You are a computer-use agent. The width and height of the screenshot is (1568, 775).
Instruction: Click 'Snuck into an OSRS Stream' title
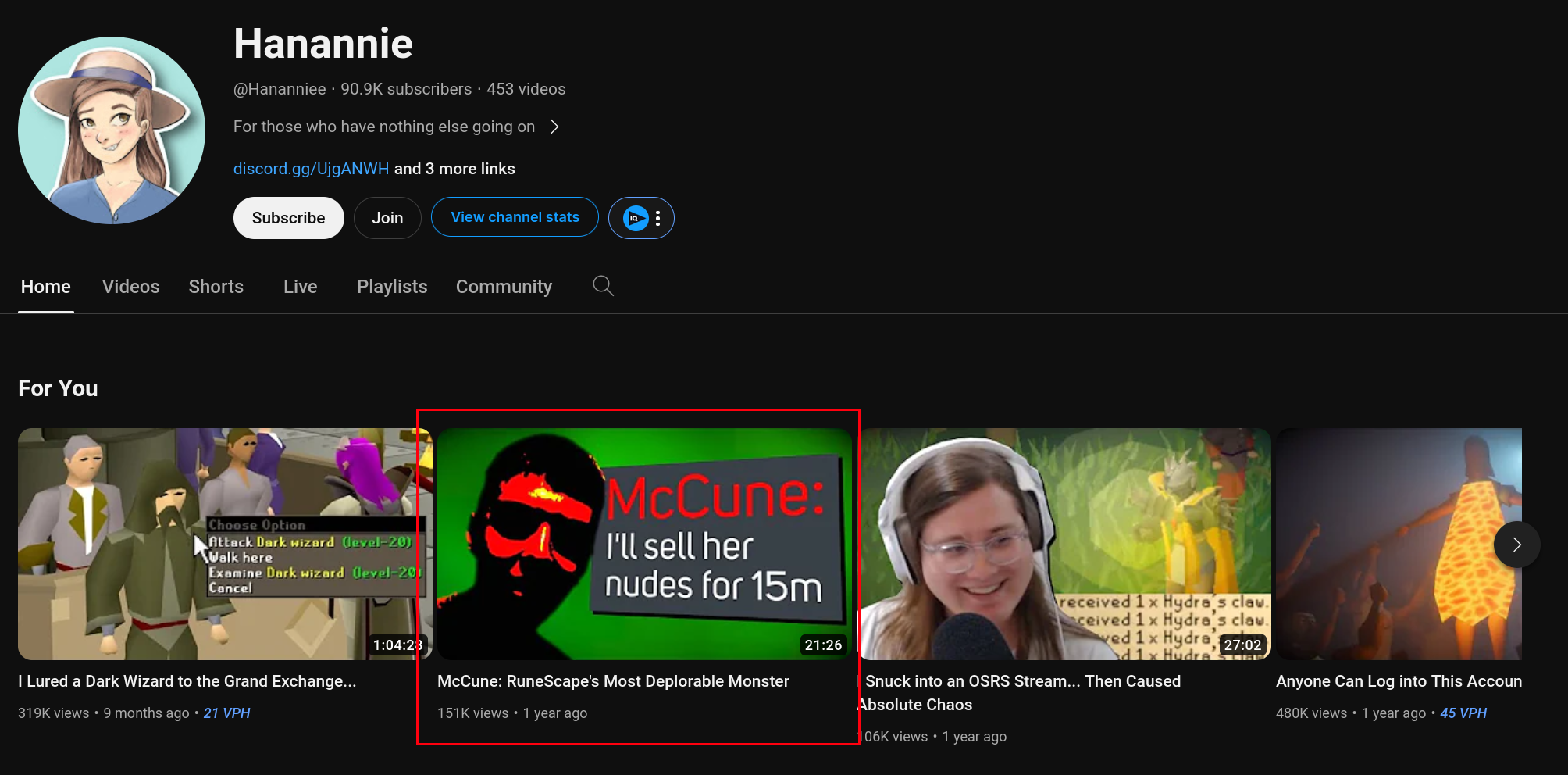(1020, 693)
